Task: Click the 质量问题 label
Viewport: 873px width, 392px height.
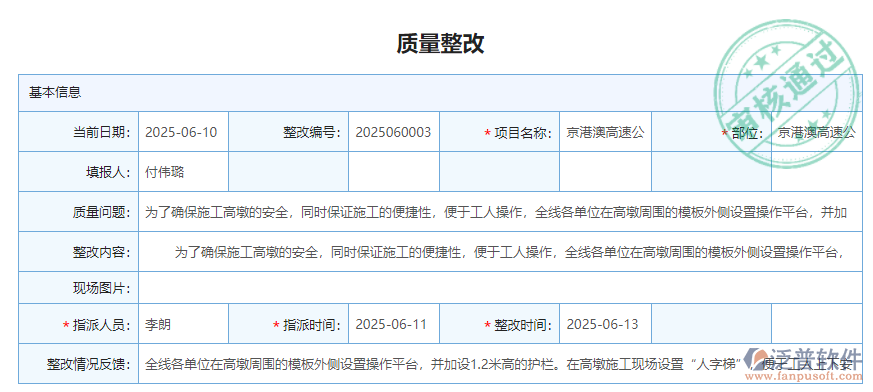Action: [x=101, y=213]
